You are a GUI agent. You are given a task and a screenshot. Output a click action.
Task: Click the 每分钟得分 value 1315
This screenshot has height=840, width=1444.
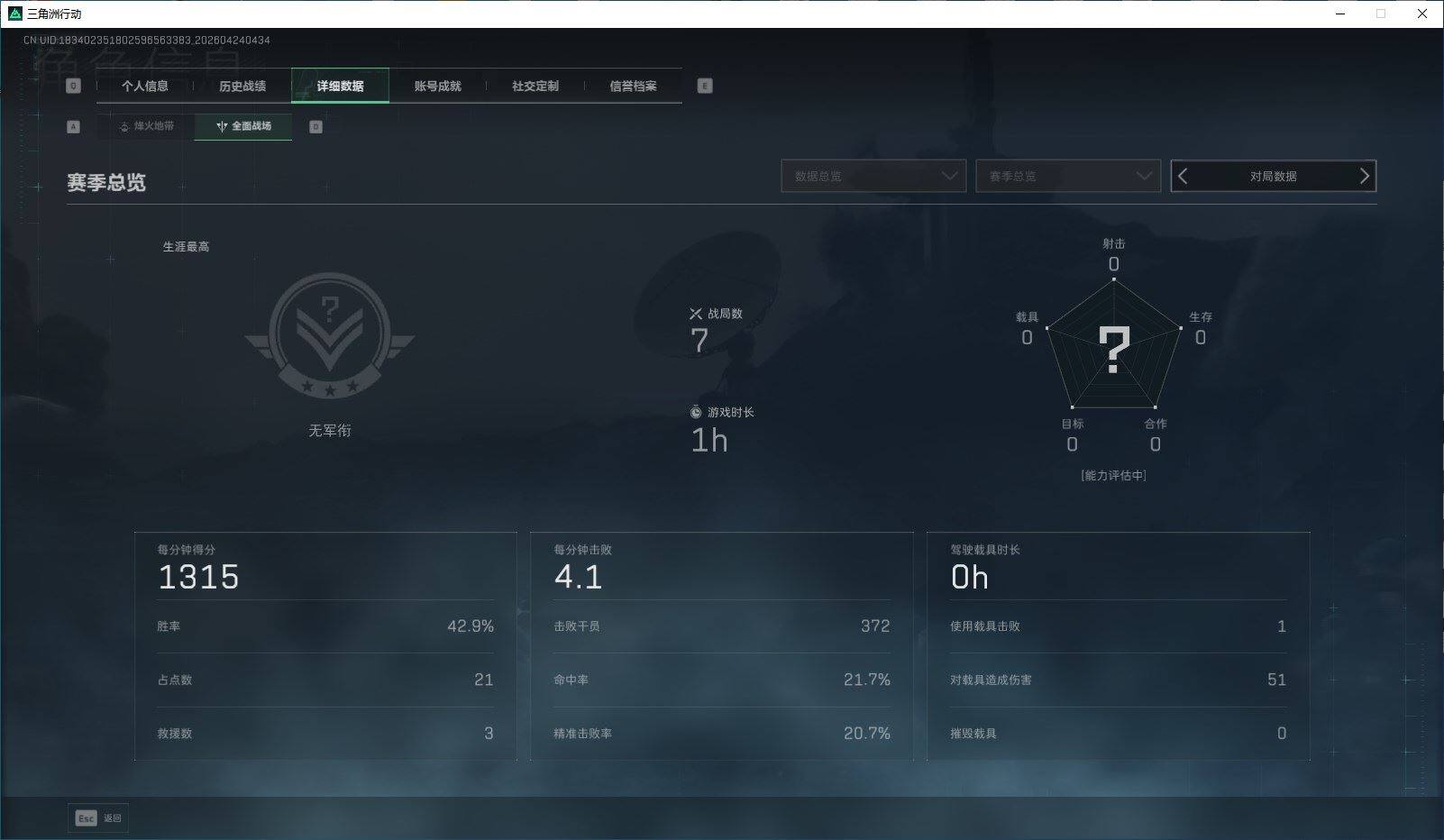[198, 577]
